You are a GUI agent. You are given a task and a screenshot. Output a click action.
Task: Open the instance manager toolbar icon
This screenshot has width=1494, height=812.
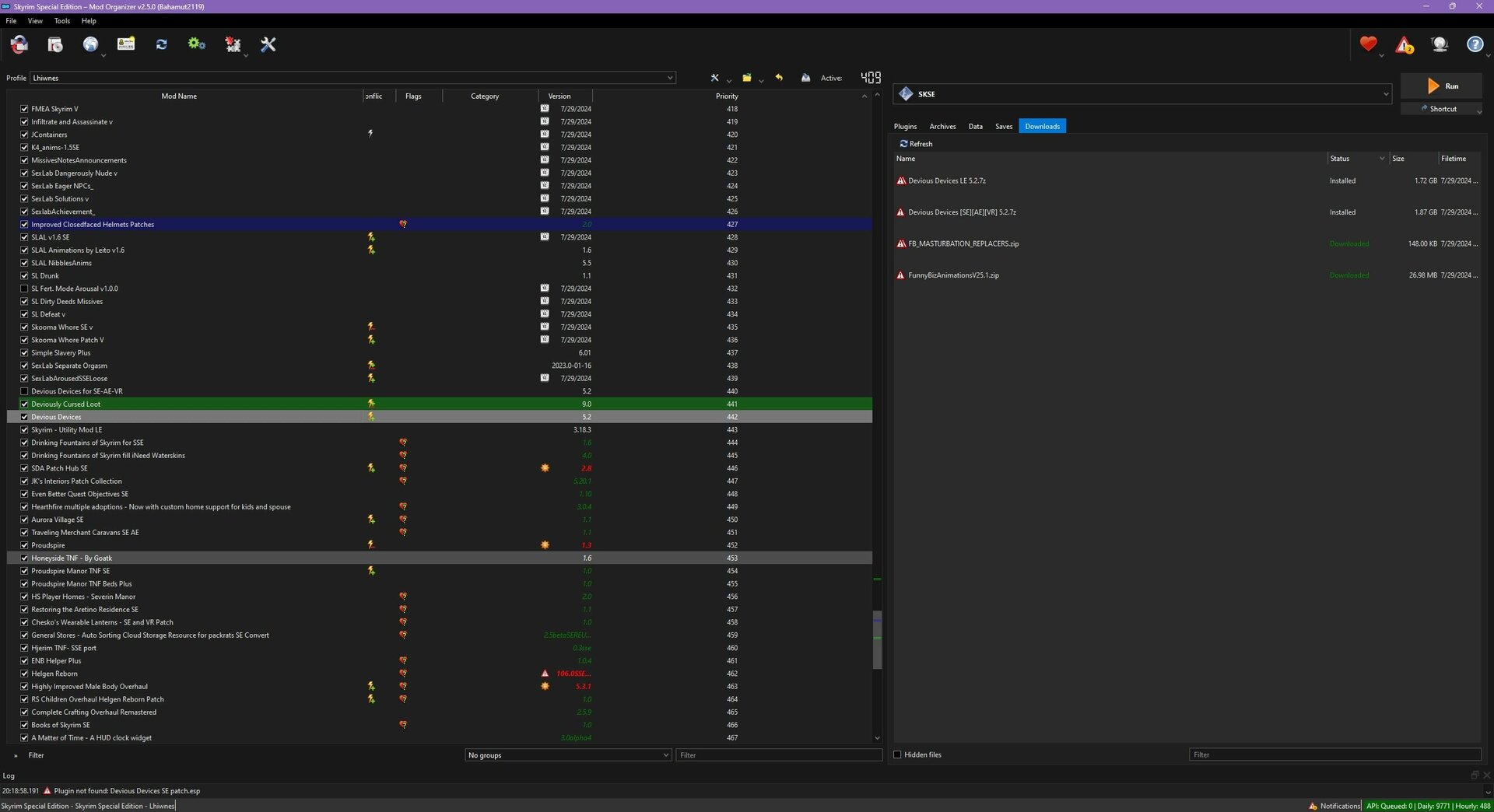click(19, 44)
